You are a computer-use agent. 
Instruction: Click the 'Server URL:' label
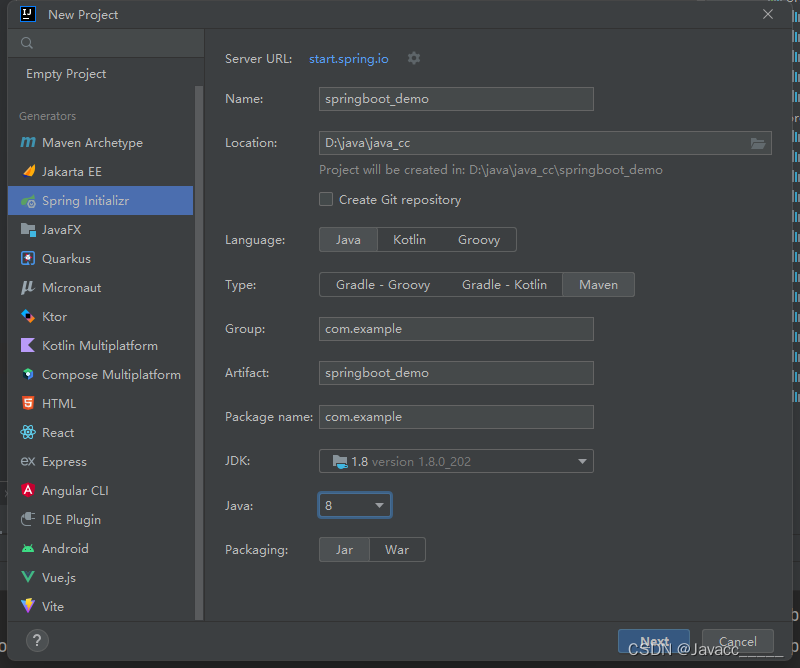point(259,59)
